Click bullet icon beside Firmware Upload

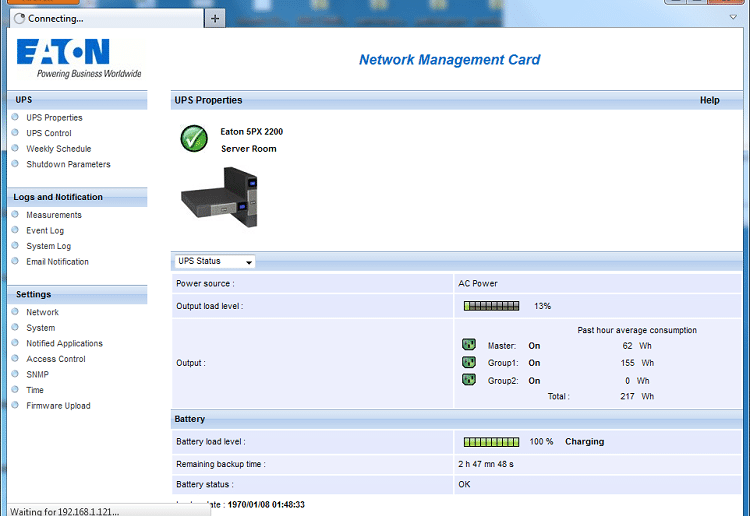(15, 405)
